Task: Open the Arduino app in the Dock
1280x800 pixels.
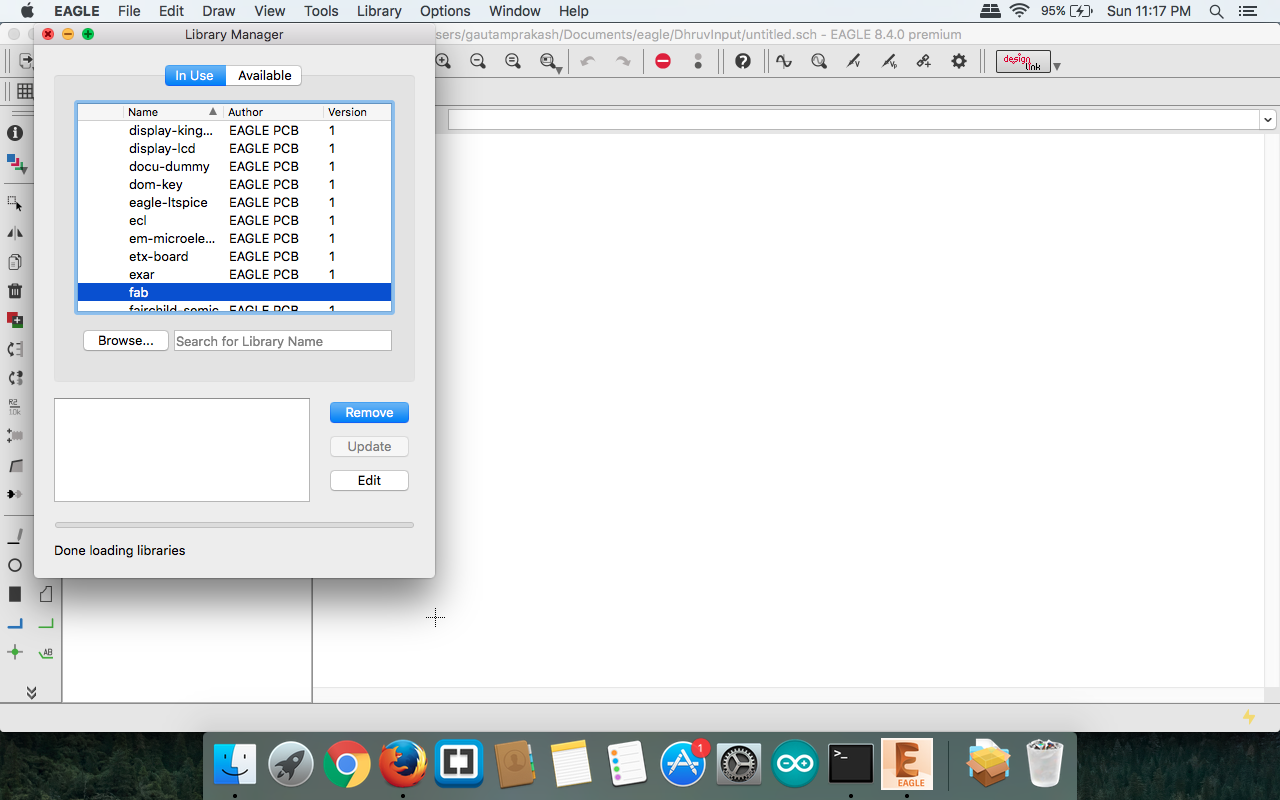Action: (796, 765)
